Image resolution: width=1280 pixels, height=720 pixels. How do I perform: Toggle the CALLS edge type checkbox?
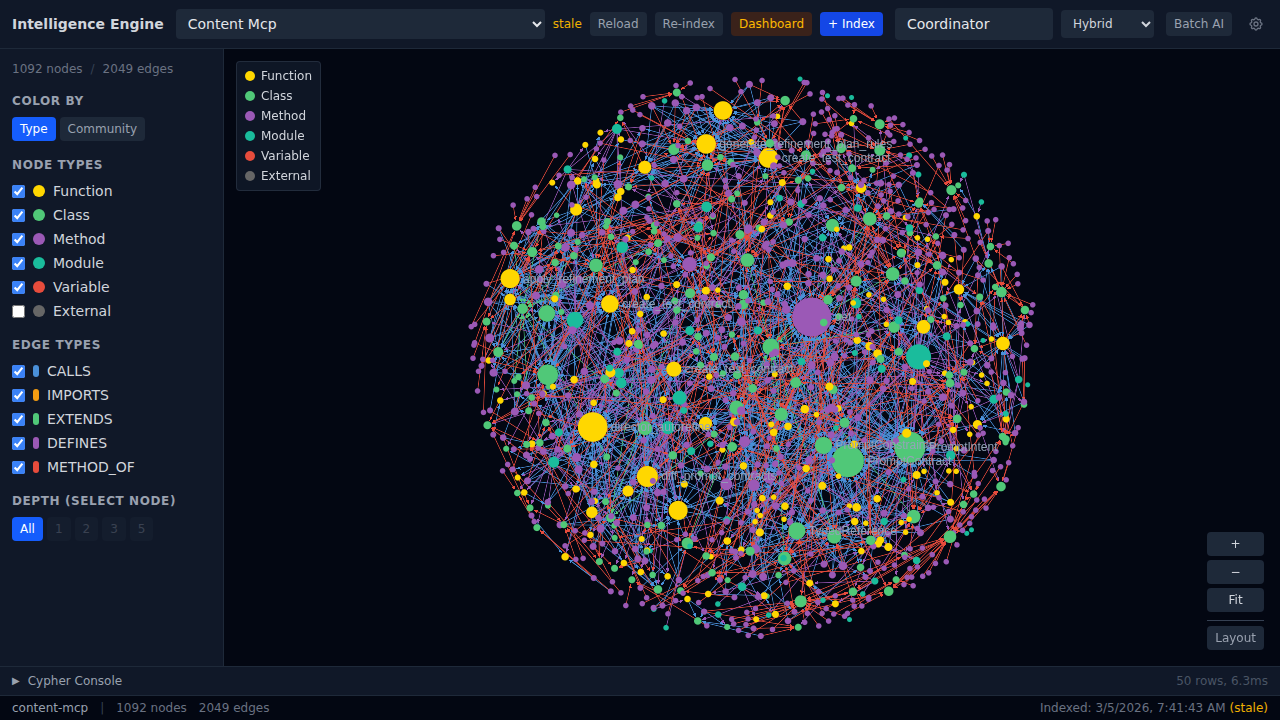coord(19,371)
